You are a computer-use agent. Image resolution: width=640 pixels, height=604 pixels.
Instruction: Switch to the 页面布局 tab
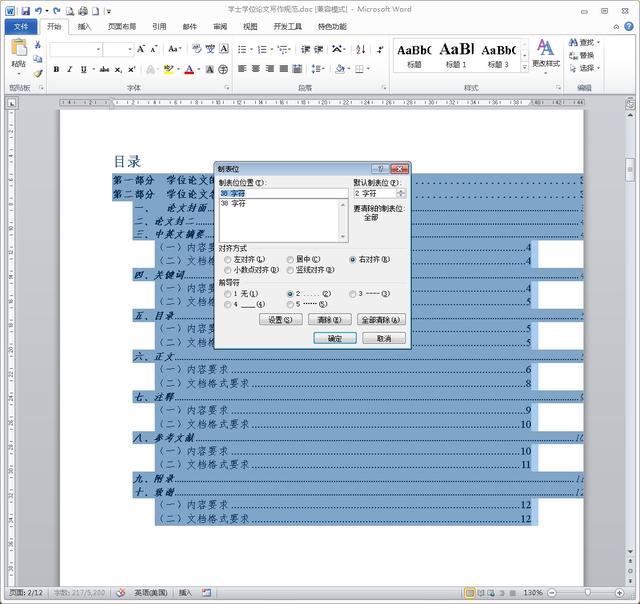tap(122, 27)
